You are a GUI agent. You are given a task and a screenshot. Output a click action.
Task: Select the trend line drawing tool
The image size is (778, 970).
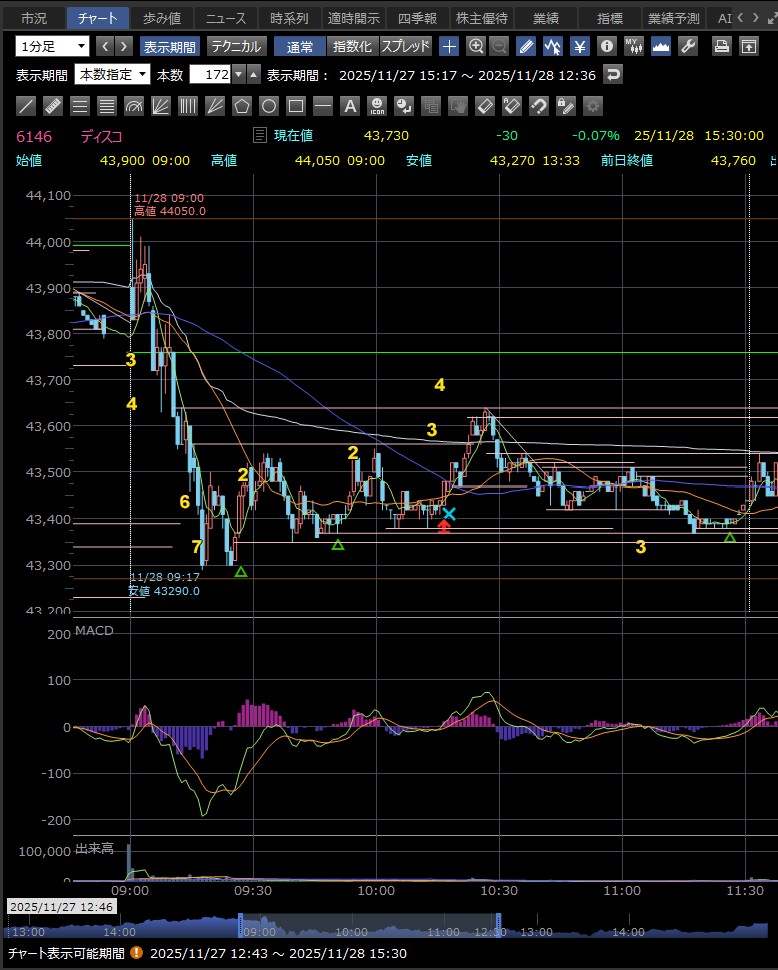tap(27, 105)
